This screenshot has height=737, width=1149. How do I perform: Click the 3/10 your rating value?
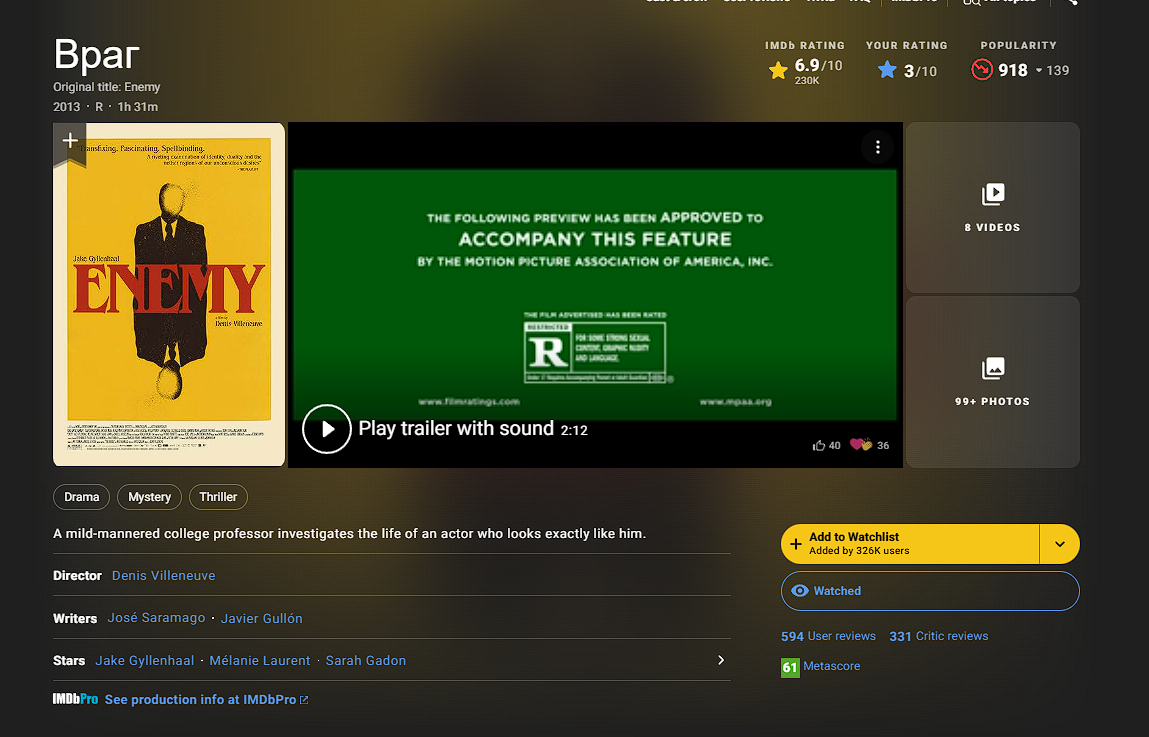click(x=920, y=71)
